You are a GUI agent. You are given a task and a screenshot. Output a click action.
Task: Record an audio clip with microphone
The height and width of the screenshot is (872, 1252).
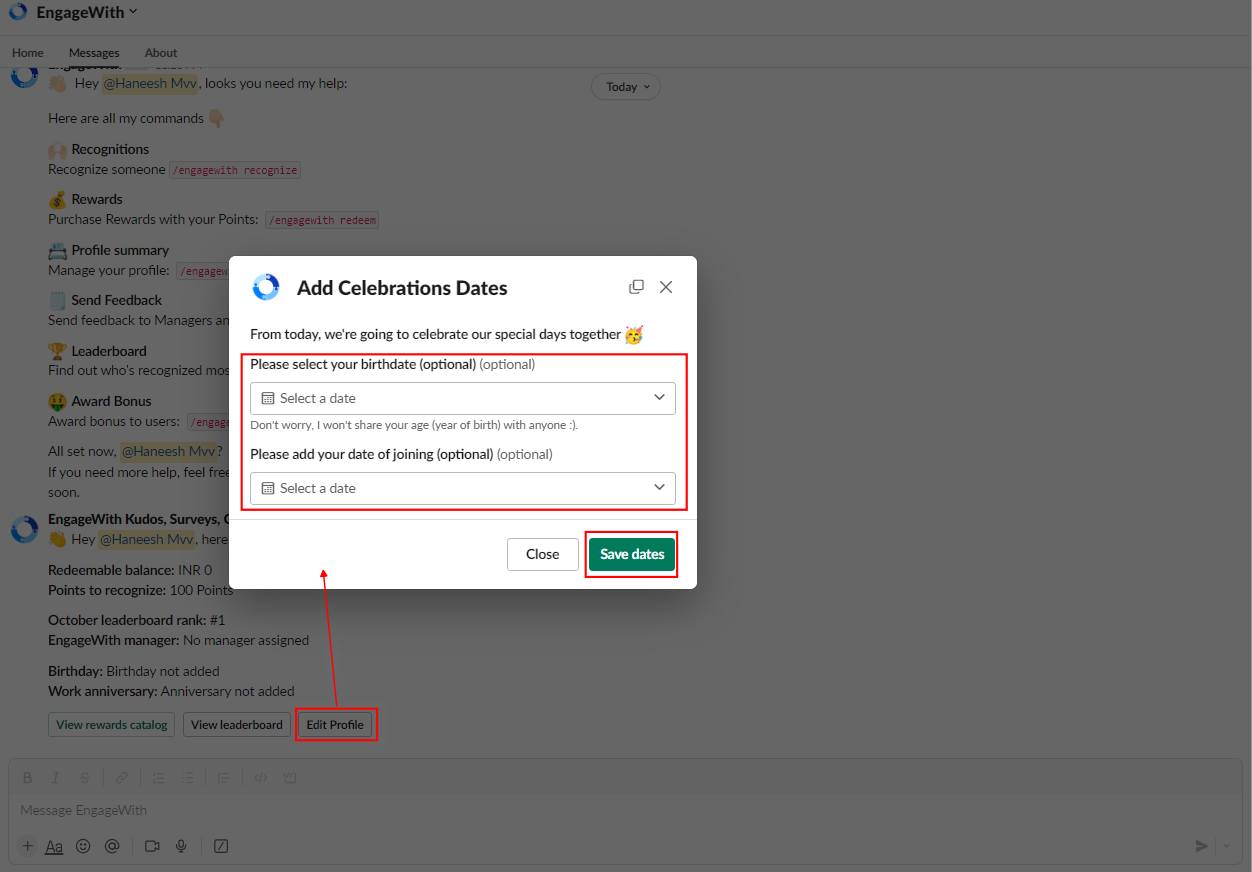[181, 846]
